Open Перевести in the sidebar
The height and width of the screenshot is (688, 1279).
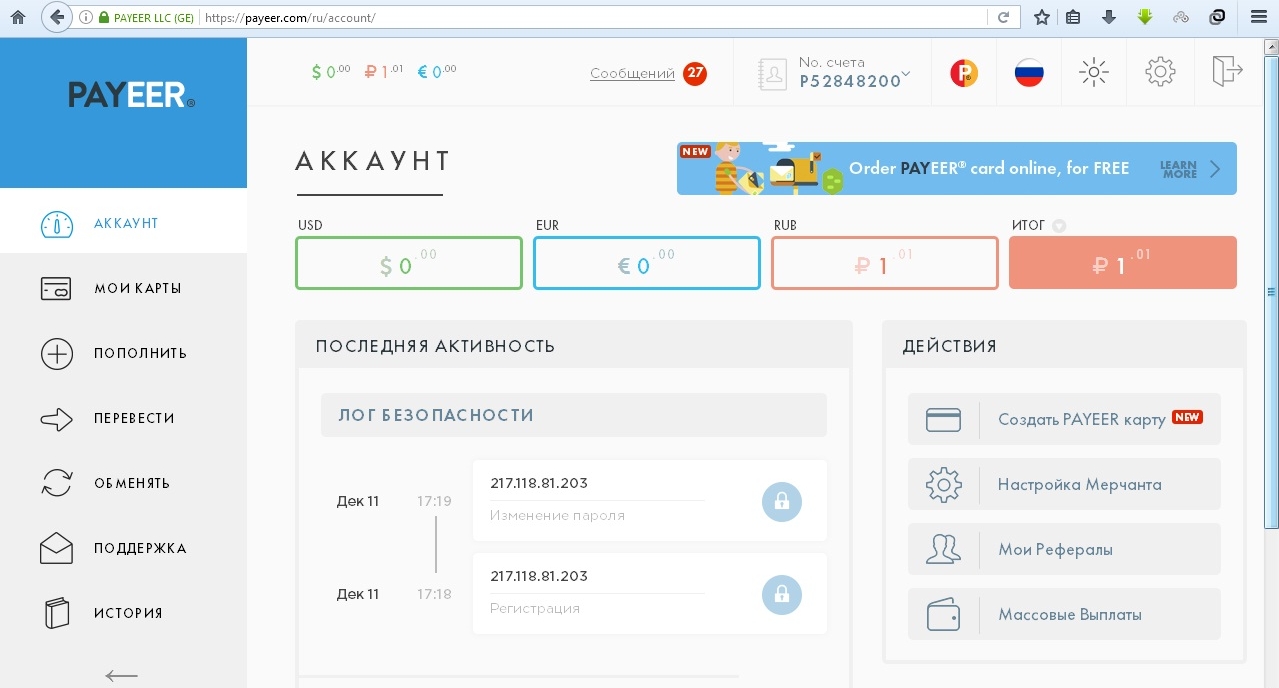click(123, 418)
